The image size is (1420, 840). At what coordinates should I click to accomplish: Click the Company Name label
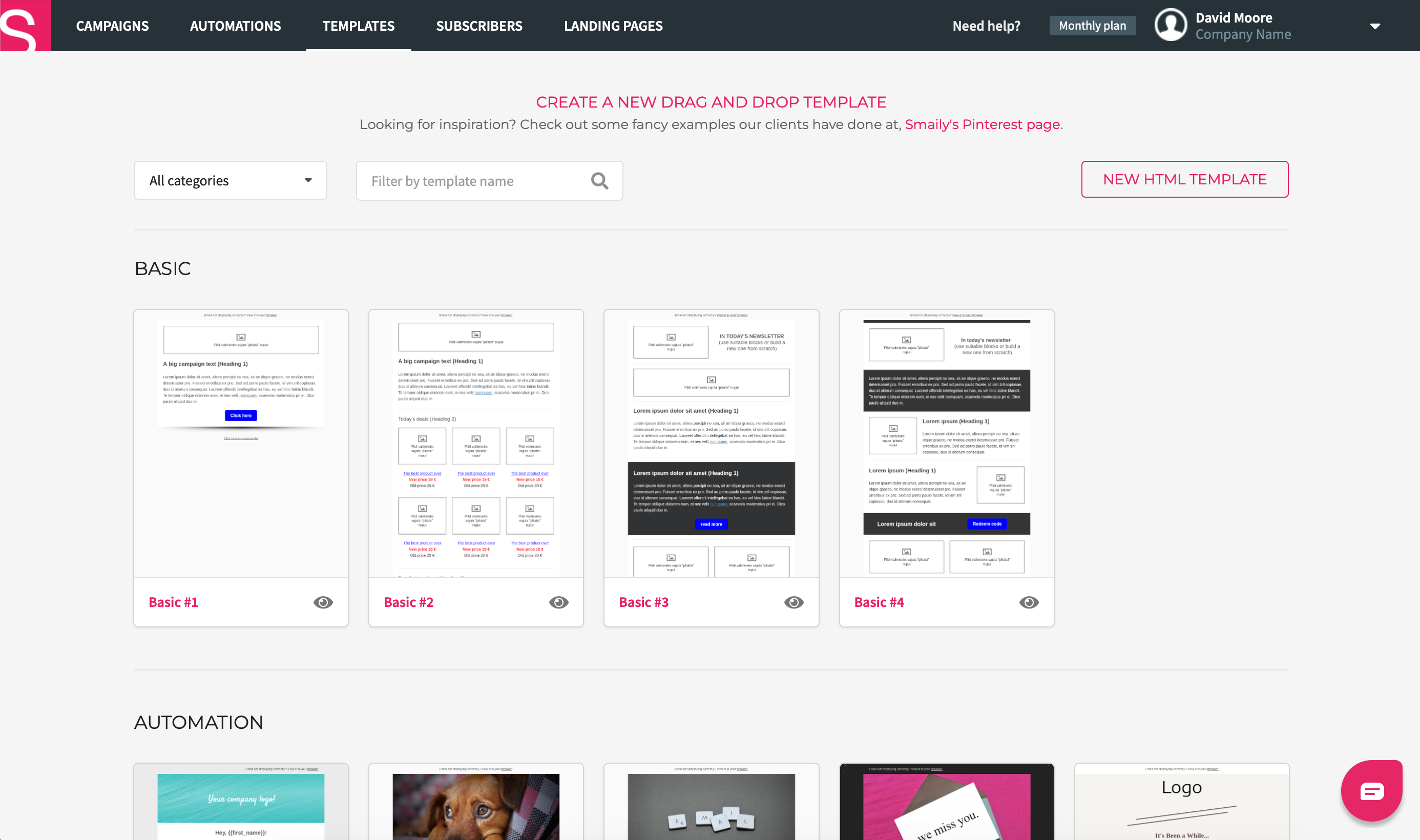[1243, 34]
